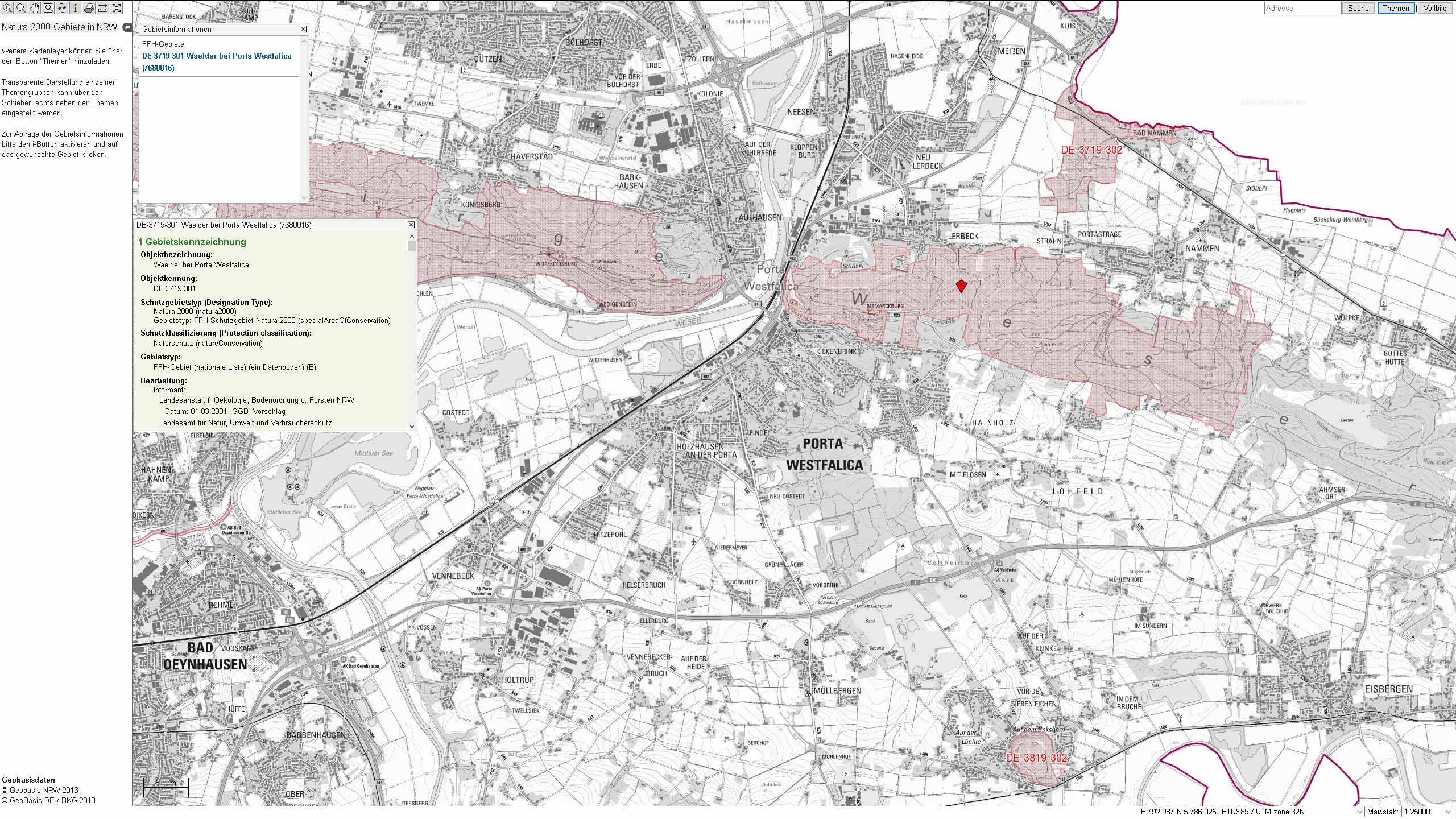Screen dimensions: 1456x819
Task: Open the Maßstab 1:25000 dropdown
Action: 1428,812
